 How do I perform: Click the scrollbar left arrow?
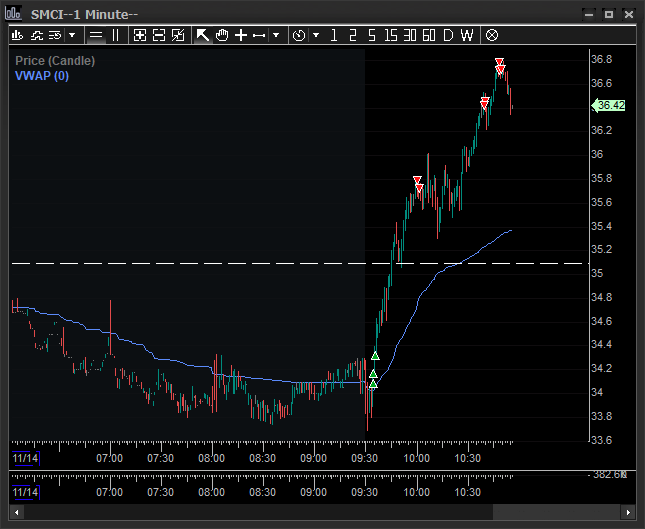coord(16,513)
